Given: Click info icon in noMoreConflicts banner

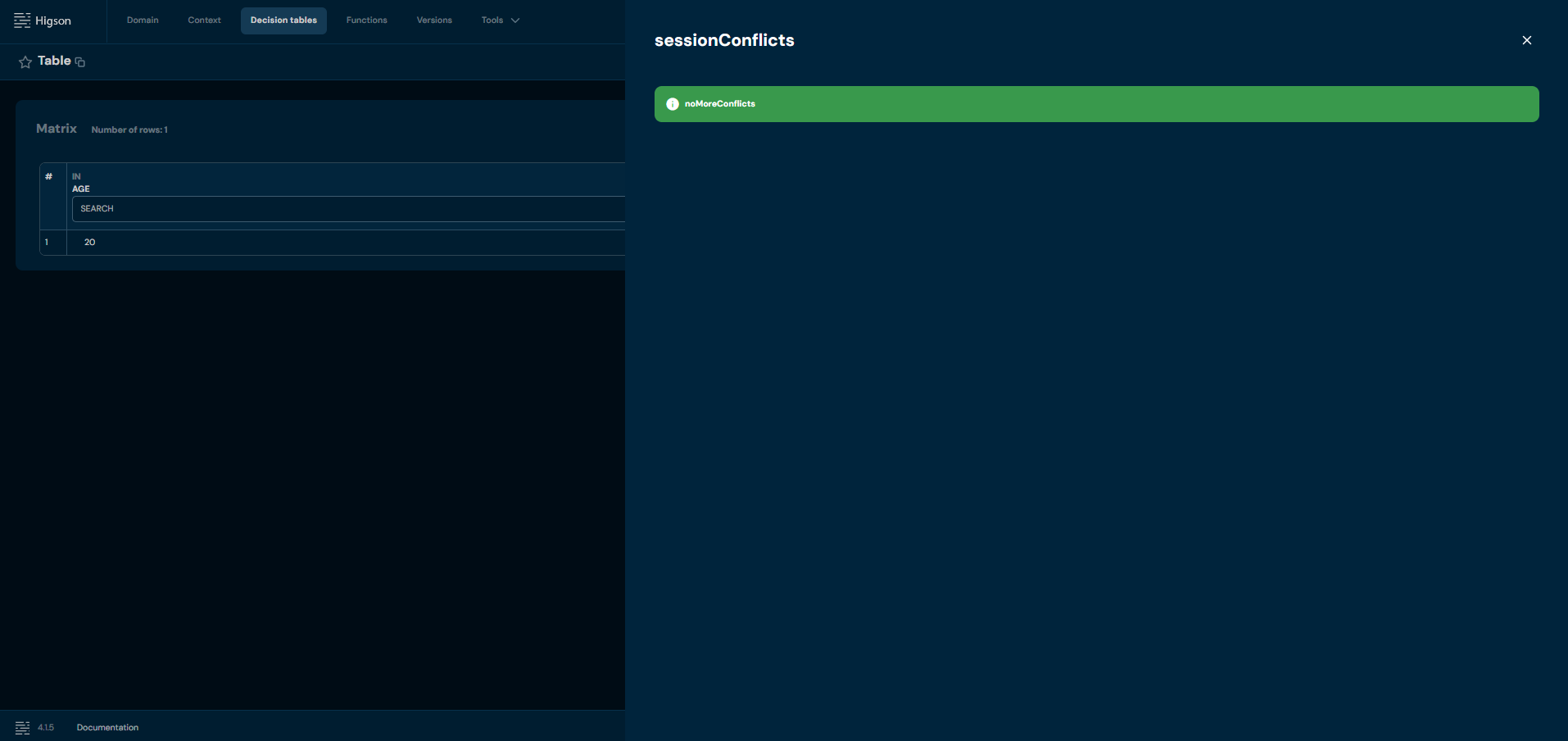Looking at the screenshot, I should pyautogui.click(x=673, y=104).
